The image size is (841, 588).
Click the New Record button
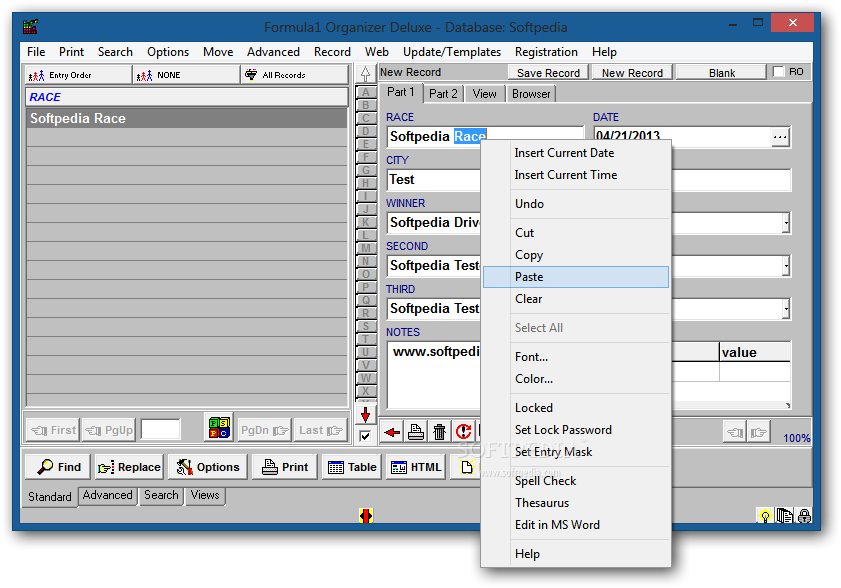pos(632,72)
